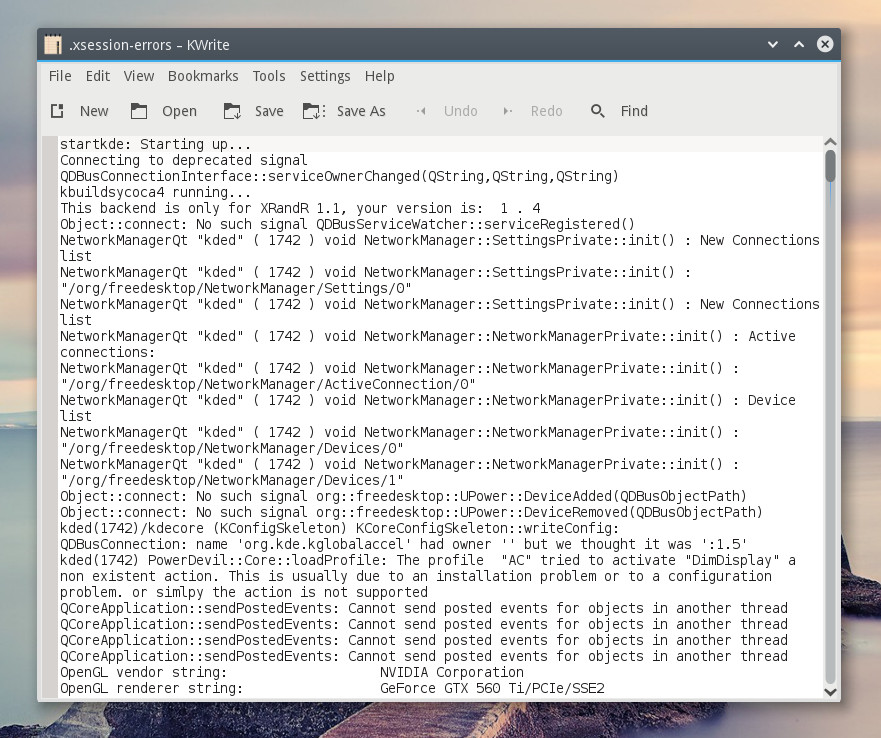Click the left icon border of the editor
This screenshot has height=738, width=881.
[x=50, y=417]
